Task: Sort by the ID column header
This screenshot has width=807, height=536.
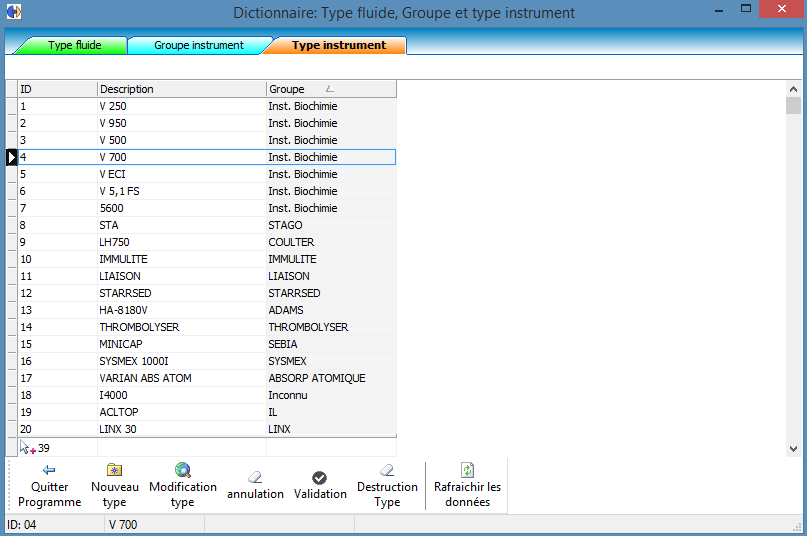Action: click(x=58, y=89)
